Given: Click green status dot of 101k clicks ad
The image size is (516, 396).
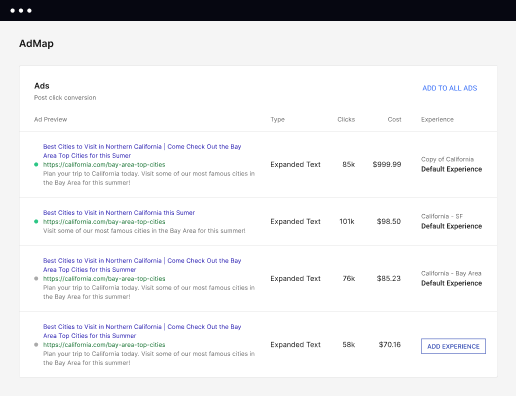Looking at the screenshot, I should pyautogui.click(x=36, y=221).
